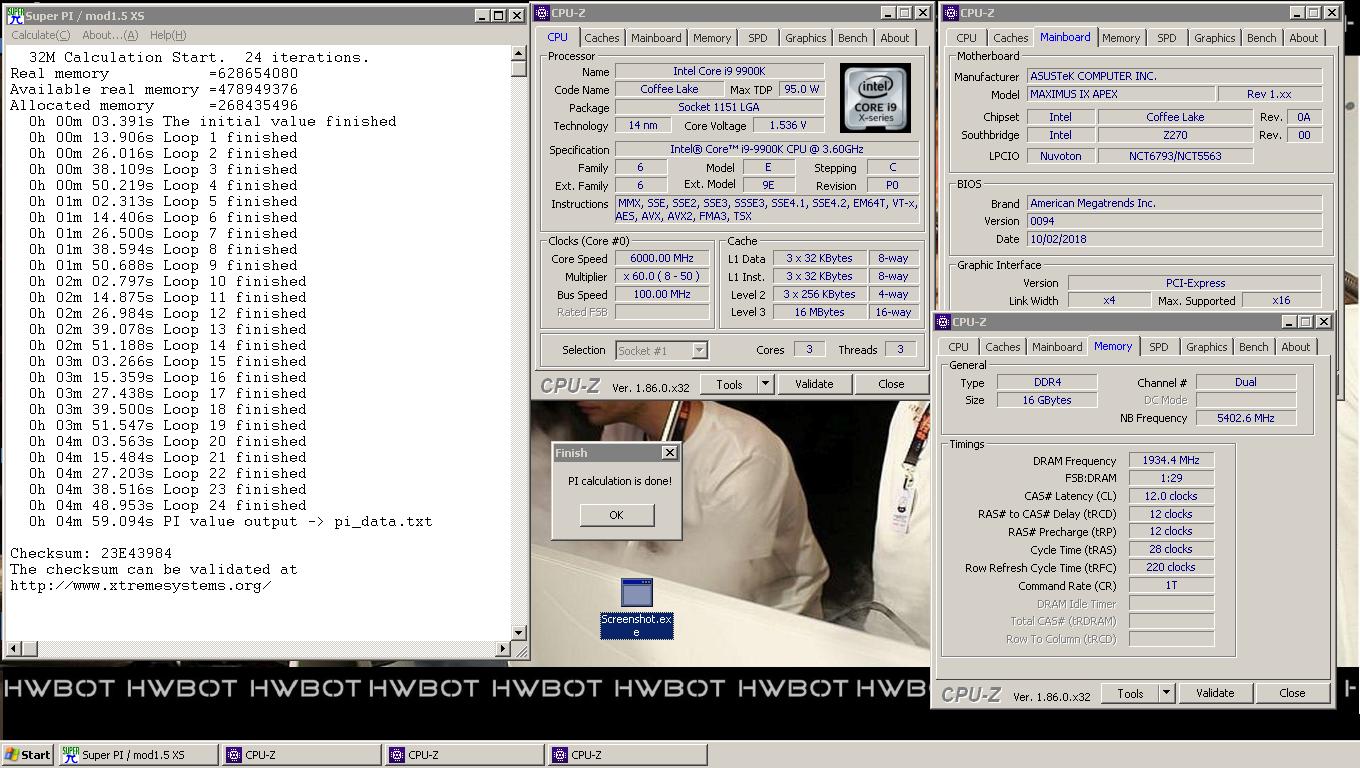Click the Super PI title bar icon
The image size is (1360, 768).
17,15
